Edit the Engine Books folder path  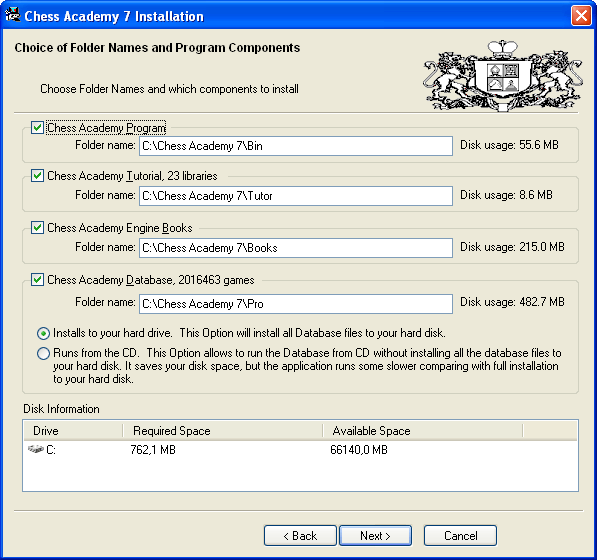point(296,248)
